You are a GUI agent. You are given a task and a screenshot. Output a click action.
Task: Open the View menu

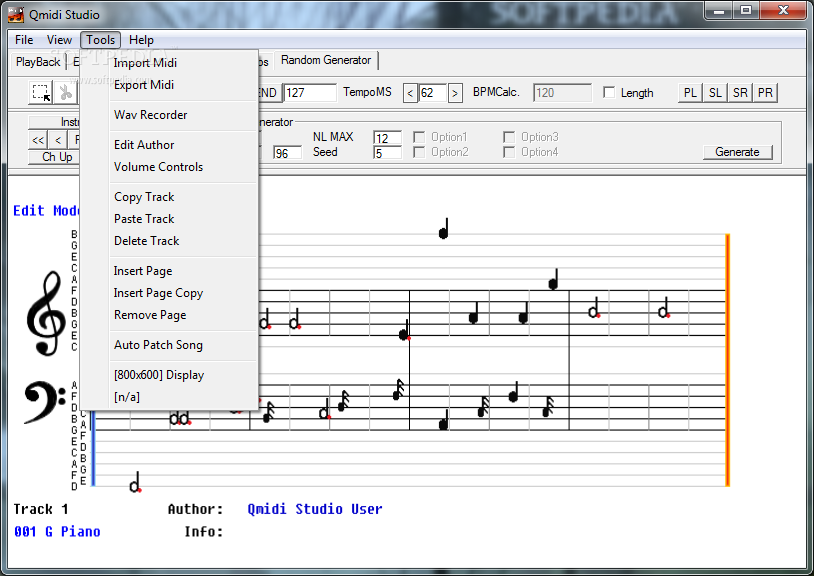[x=59, y=40]
